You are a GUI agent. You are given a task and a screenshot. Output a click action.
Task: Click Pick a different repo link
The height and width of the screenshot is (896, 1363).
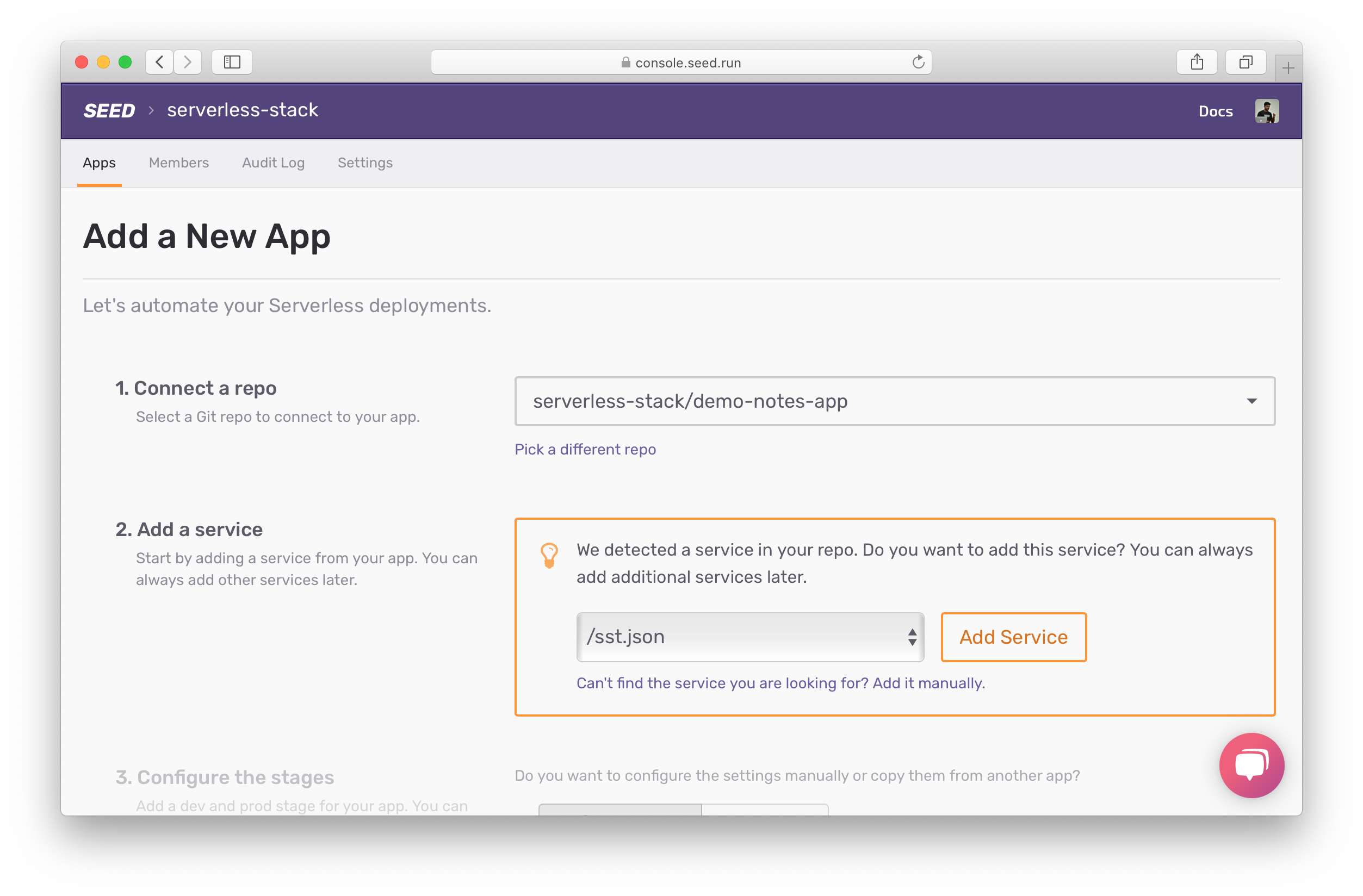[585, 450]
